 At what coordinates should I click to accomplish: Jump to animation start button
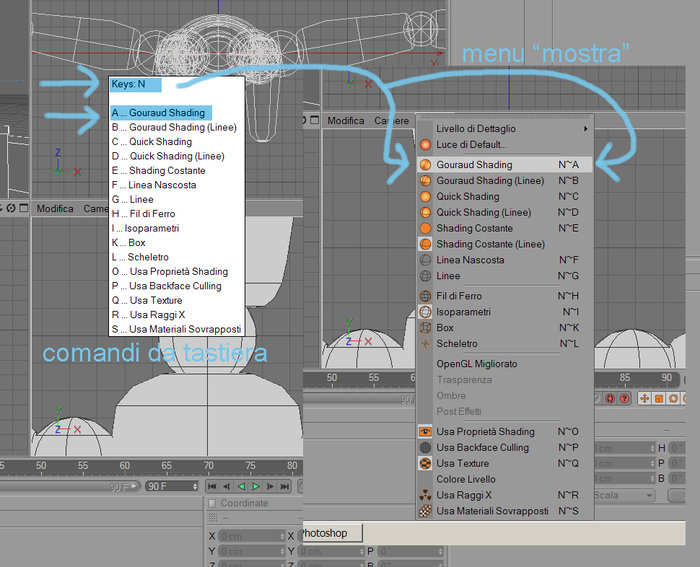[212, 486]
